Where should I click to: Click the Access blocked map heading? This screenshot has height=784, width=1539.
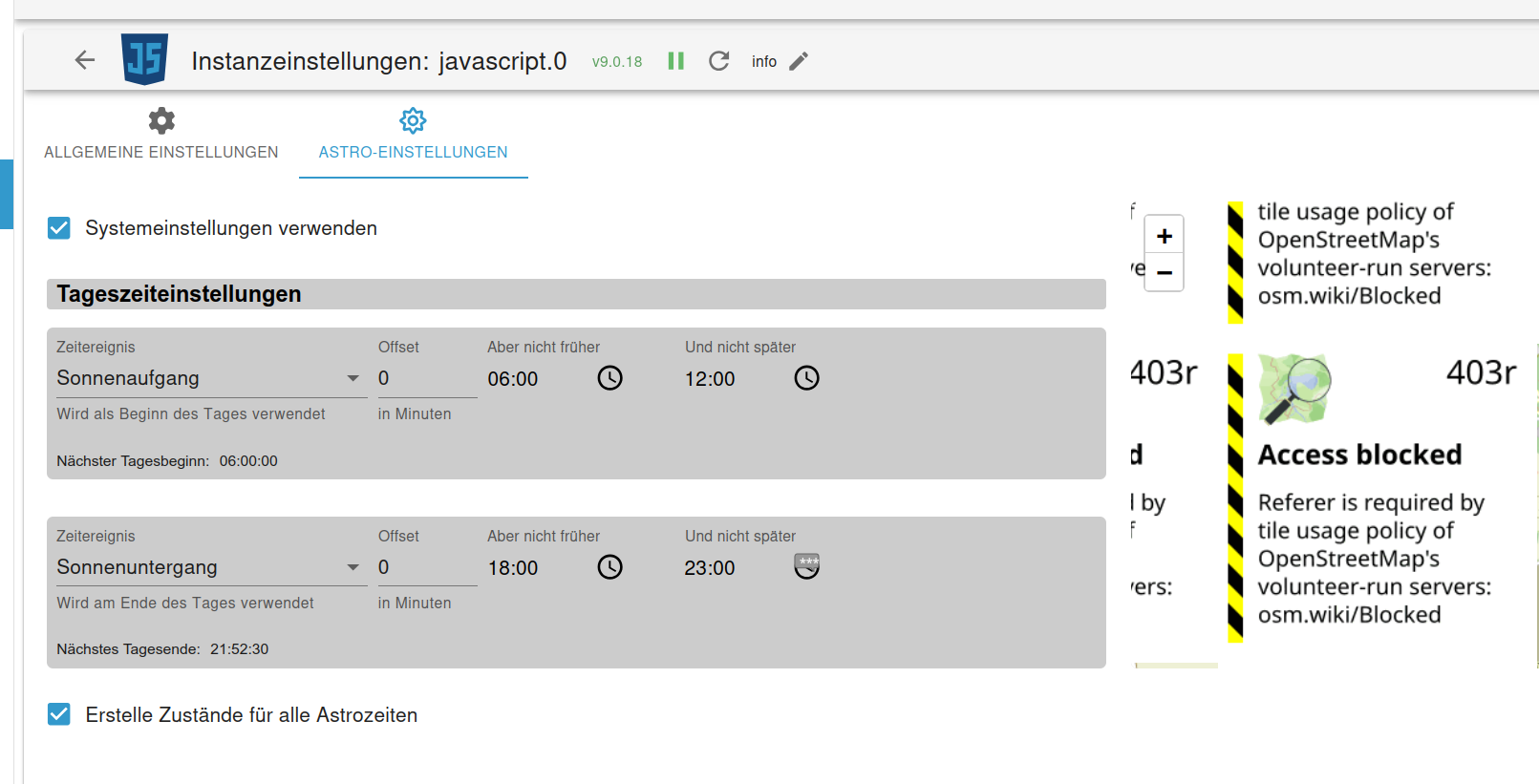pos(1359,455)
